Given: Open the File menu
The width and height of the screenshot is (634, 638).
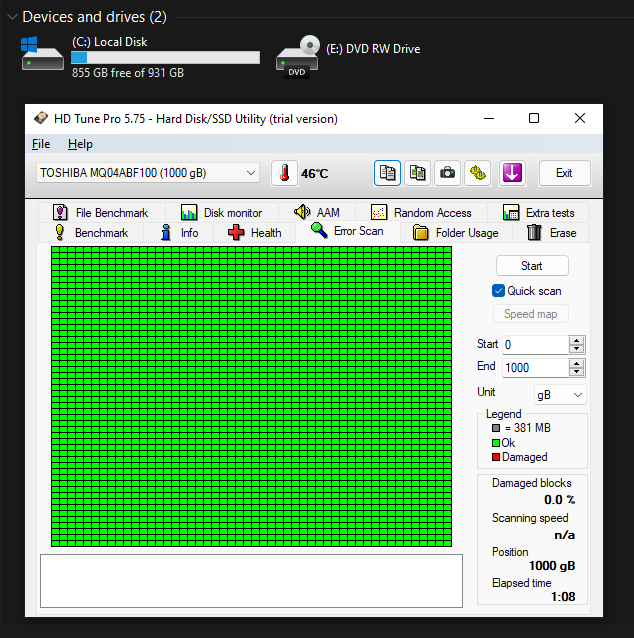Looking at the screenshot, I should coord(41,144).
